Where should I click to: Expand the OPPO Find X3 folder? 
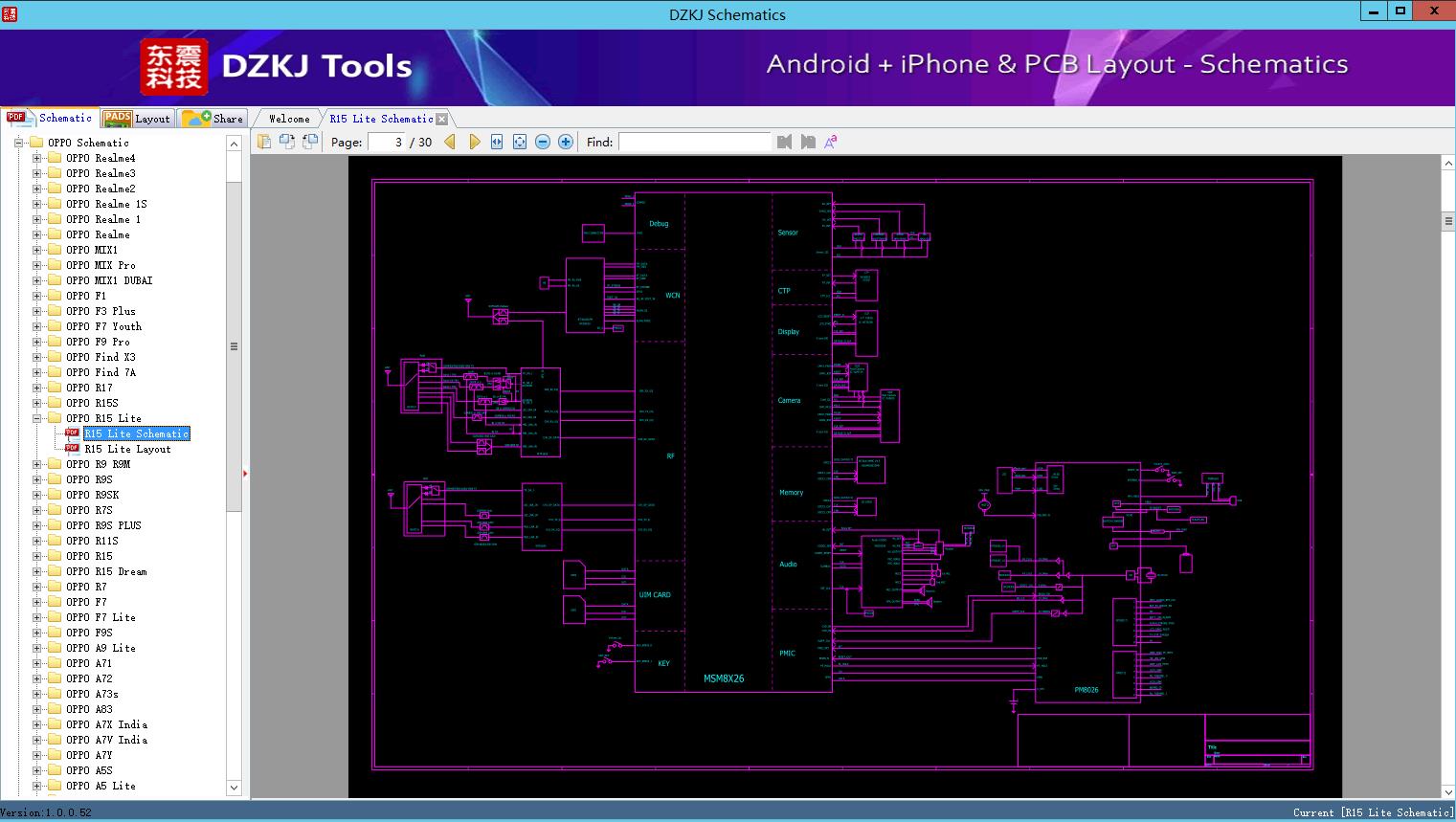(x=37, y=357)
